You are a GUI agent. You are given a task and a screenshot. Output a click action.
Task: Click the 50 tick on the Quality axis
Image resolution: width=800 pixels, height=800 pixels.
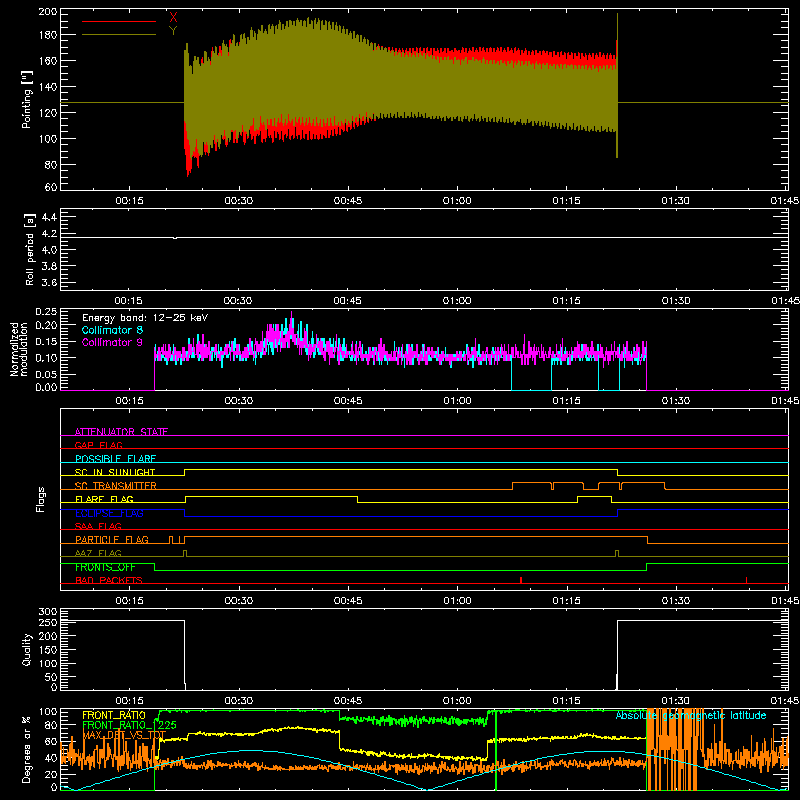pyautogui.click(x=51, y=677)
